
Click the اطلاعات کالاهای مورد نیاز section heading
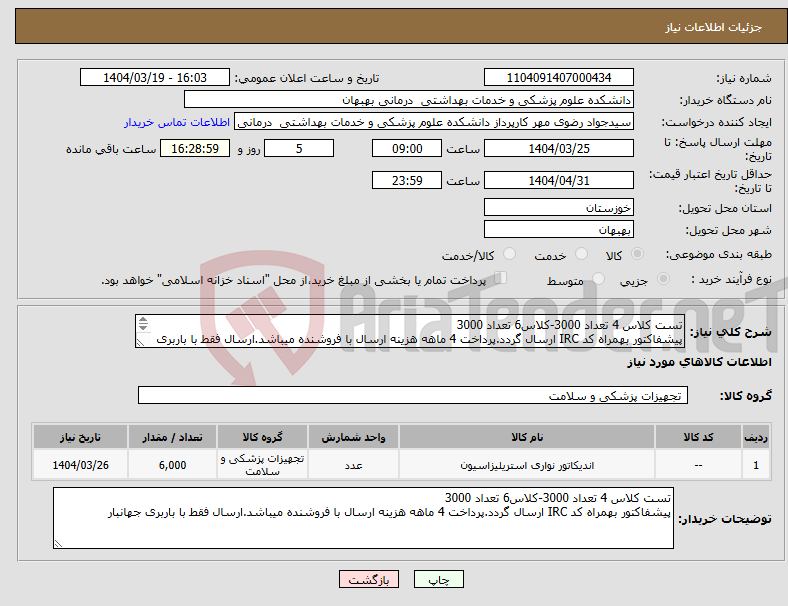click(x=699, y=362)
